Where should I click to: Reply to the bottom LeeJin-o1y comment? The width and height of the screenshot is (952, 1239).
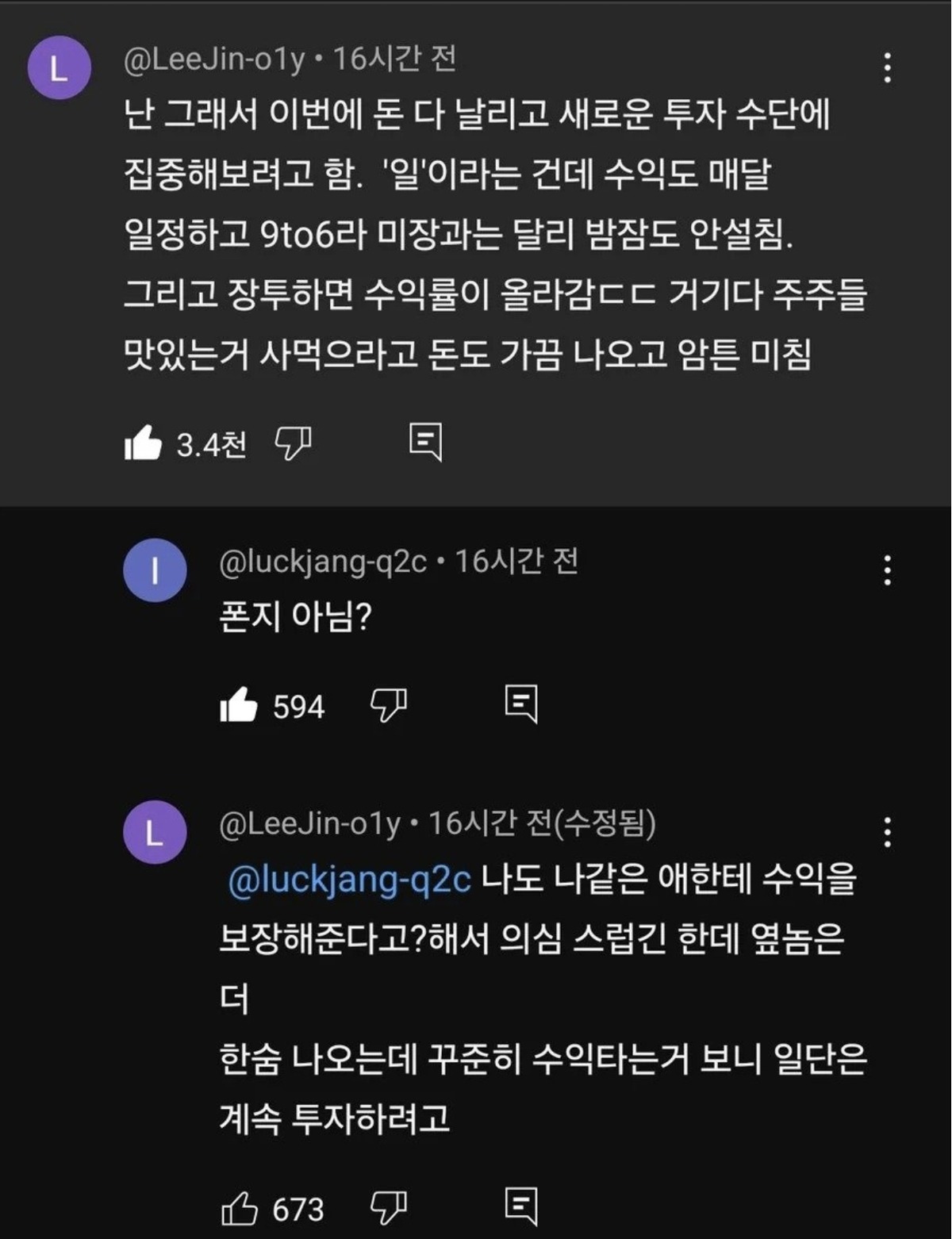(x=521, y=1206)
